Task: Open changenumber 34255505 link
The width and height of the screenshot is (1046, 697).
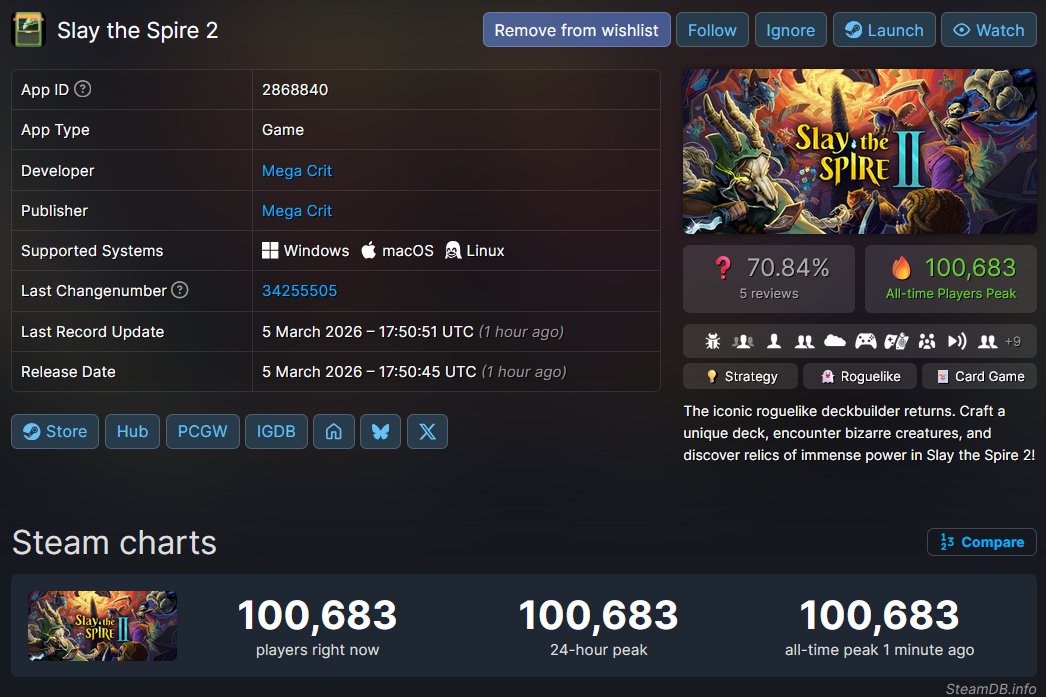Action: point(300,291)
